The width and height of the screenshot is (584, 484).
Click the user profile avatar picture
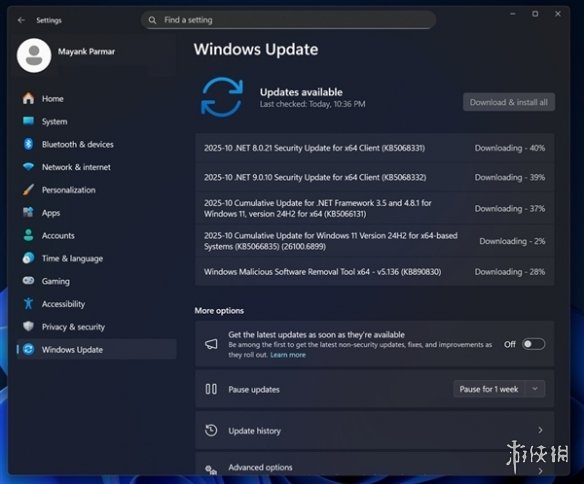pos(34,55)
